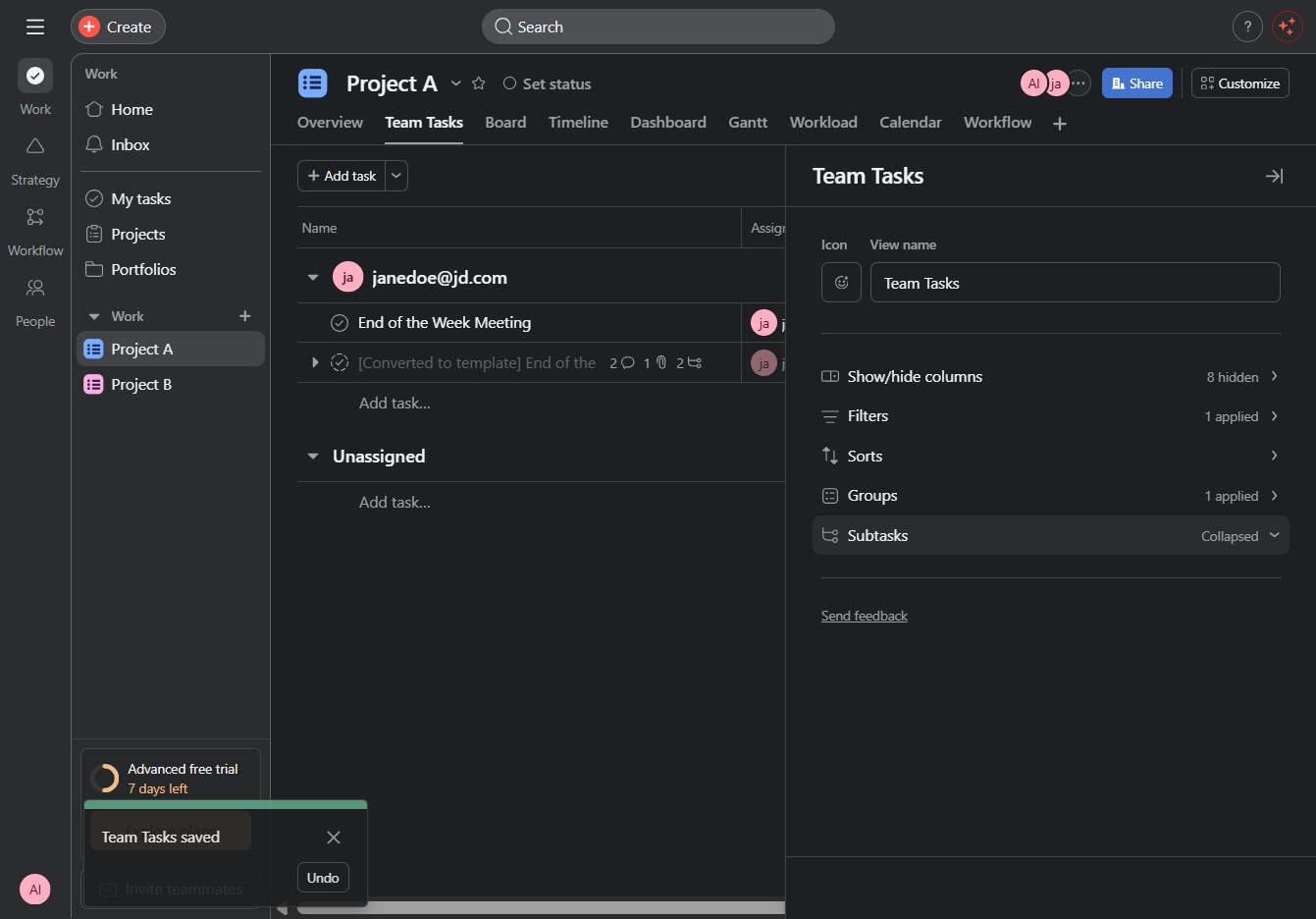Open the help question mark icon
This screenshot has height=919, width=1316.
click(x=1247, y=27)
